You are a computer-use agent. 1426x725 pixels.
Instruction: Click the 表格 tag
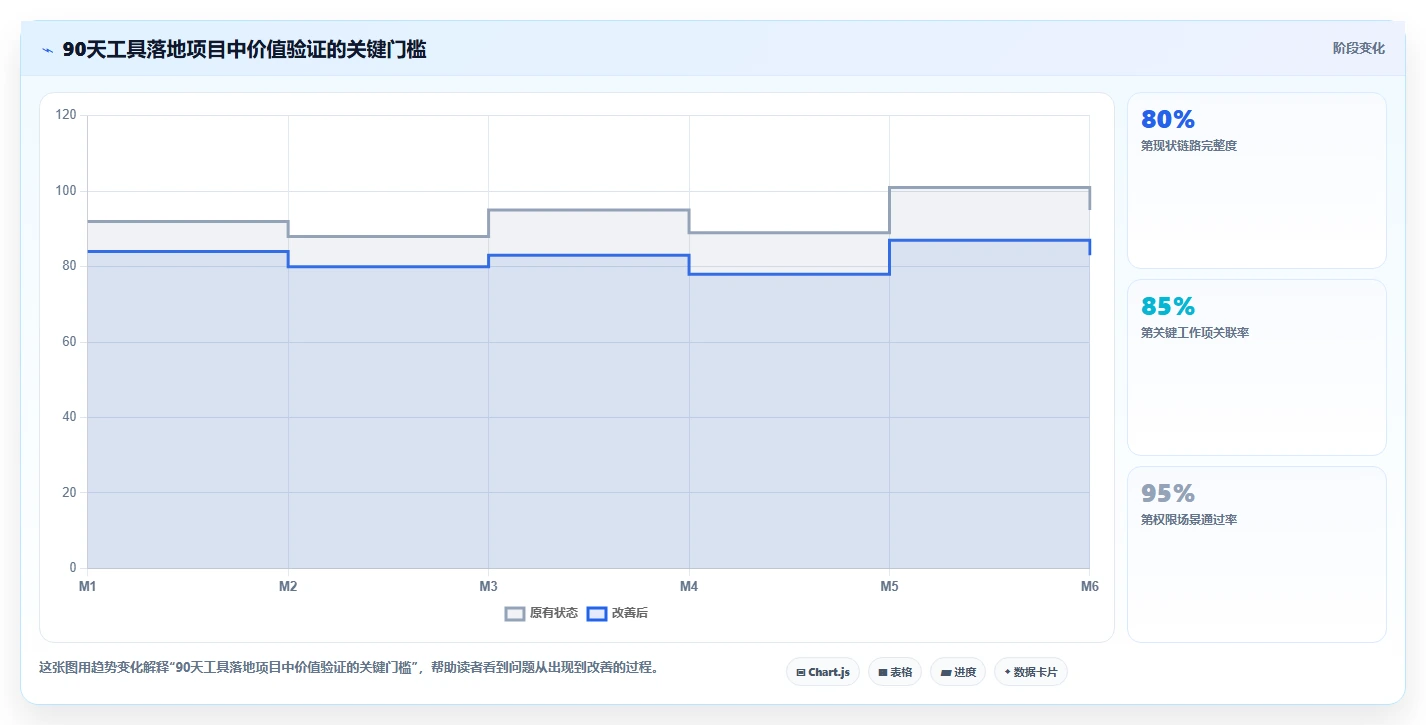pyautogui.click(x=895, y=672)
